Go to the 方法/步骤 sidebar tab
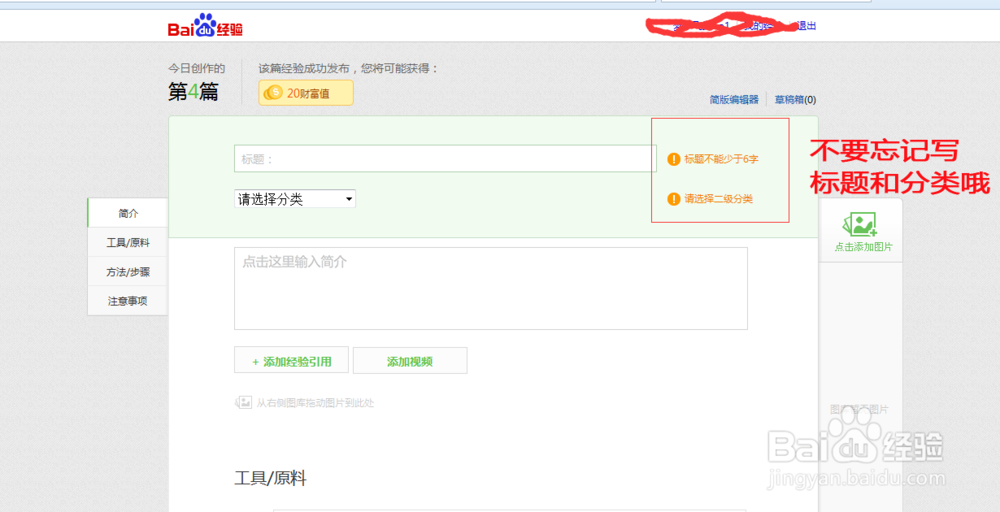Viewport: 1000px width, 512px height. click(x=128, y=272)
